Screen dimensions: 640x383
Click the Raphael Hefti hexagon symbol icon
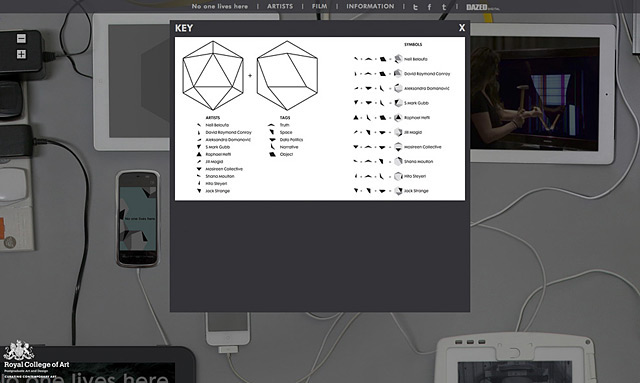[x=398, y=118]
